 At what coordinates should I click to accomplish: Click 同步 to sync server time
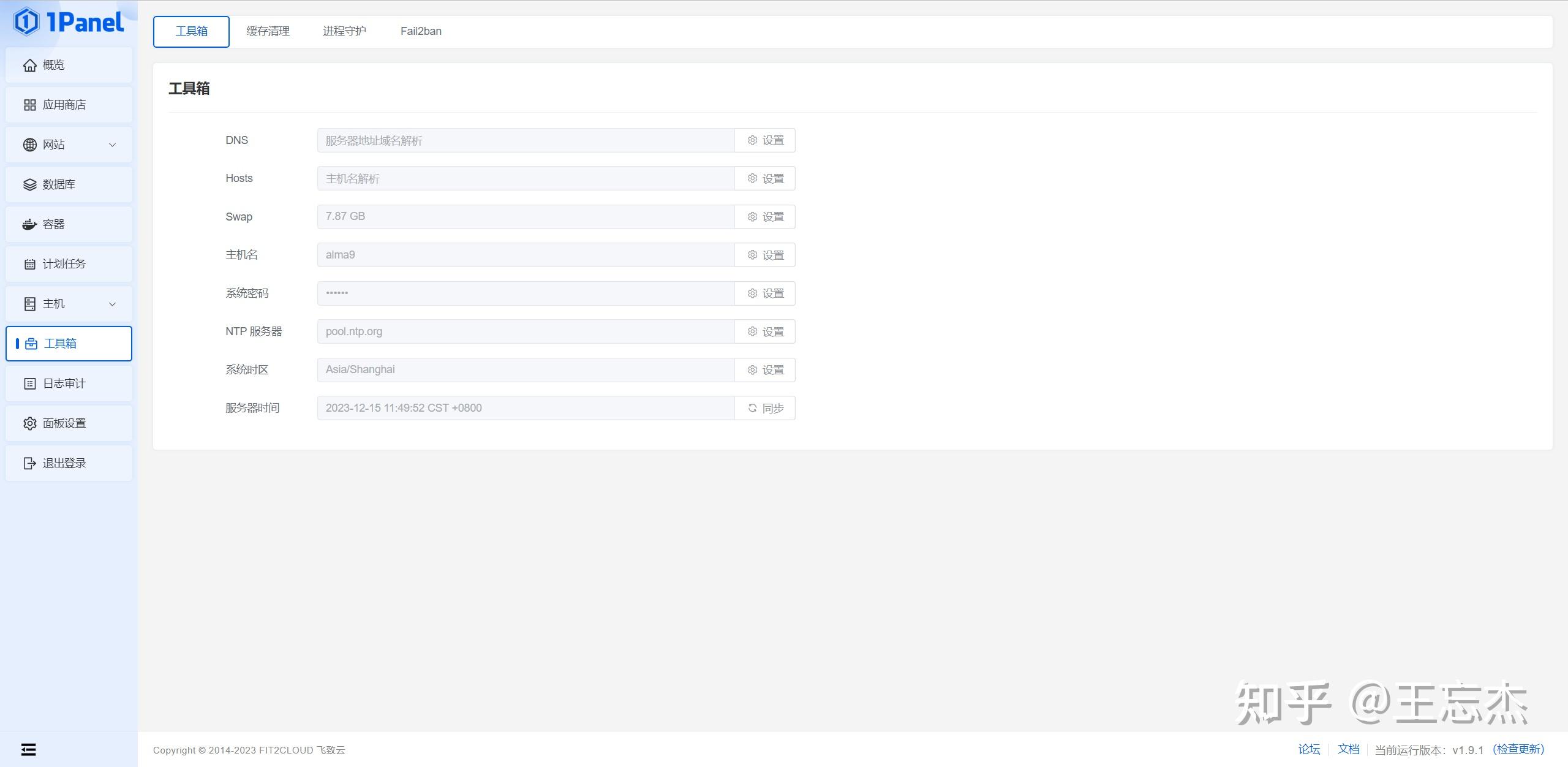(765, 408)
